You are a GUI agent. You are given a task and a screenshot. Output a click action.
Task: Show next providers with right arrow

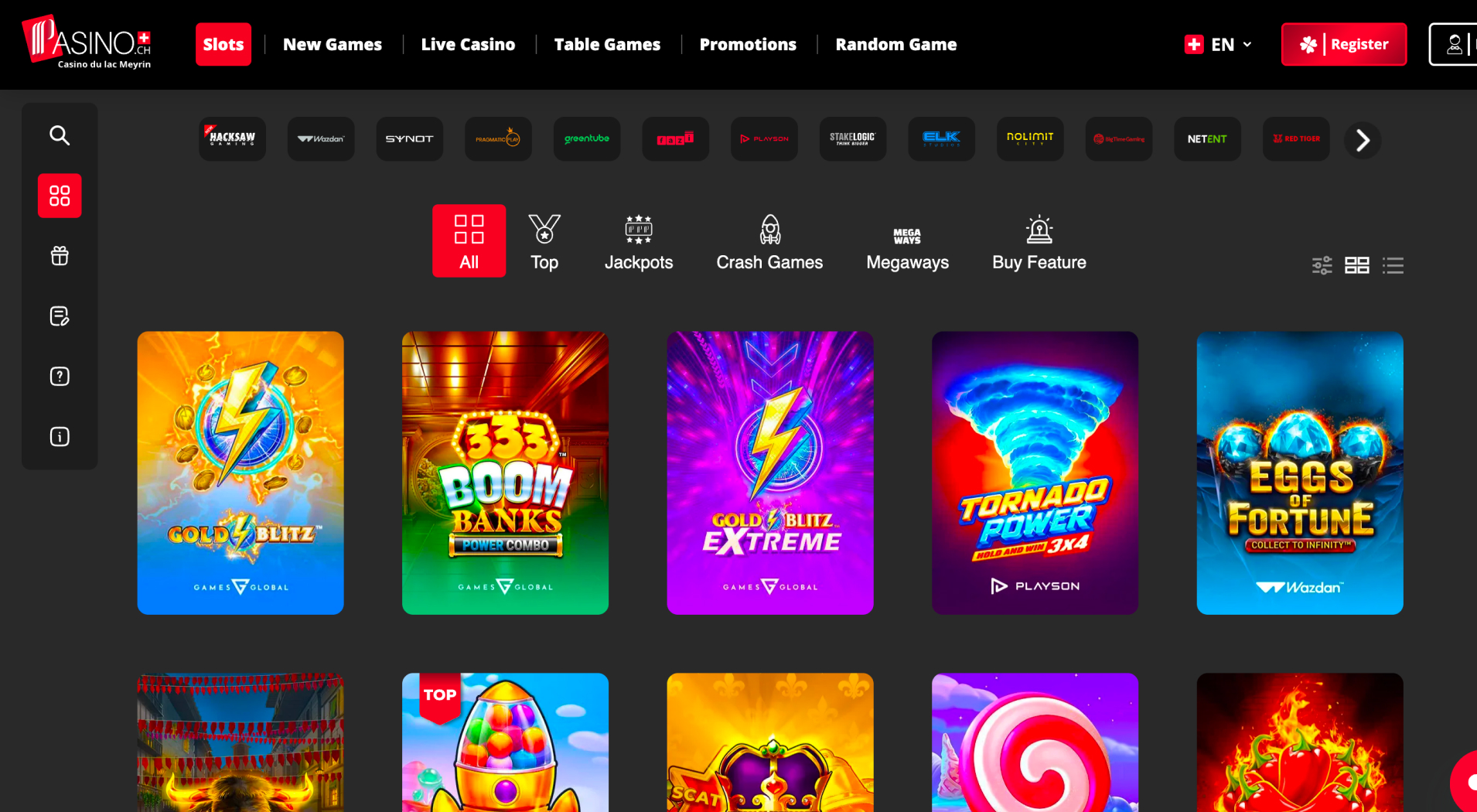click(x=1363, y=140)
